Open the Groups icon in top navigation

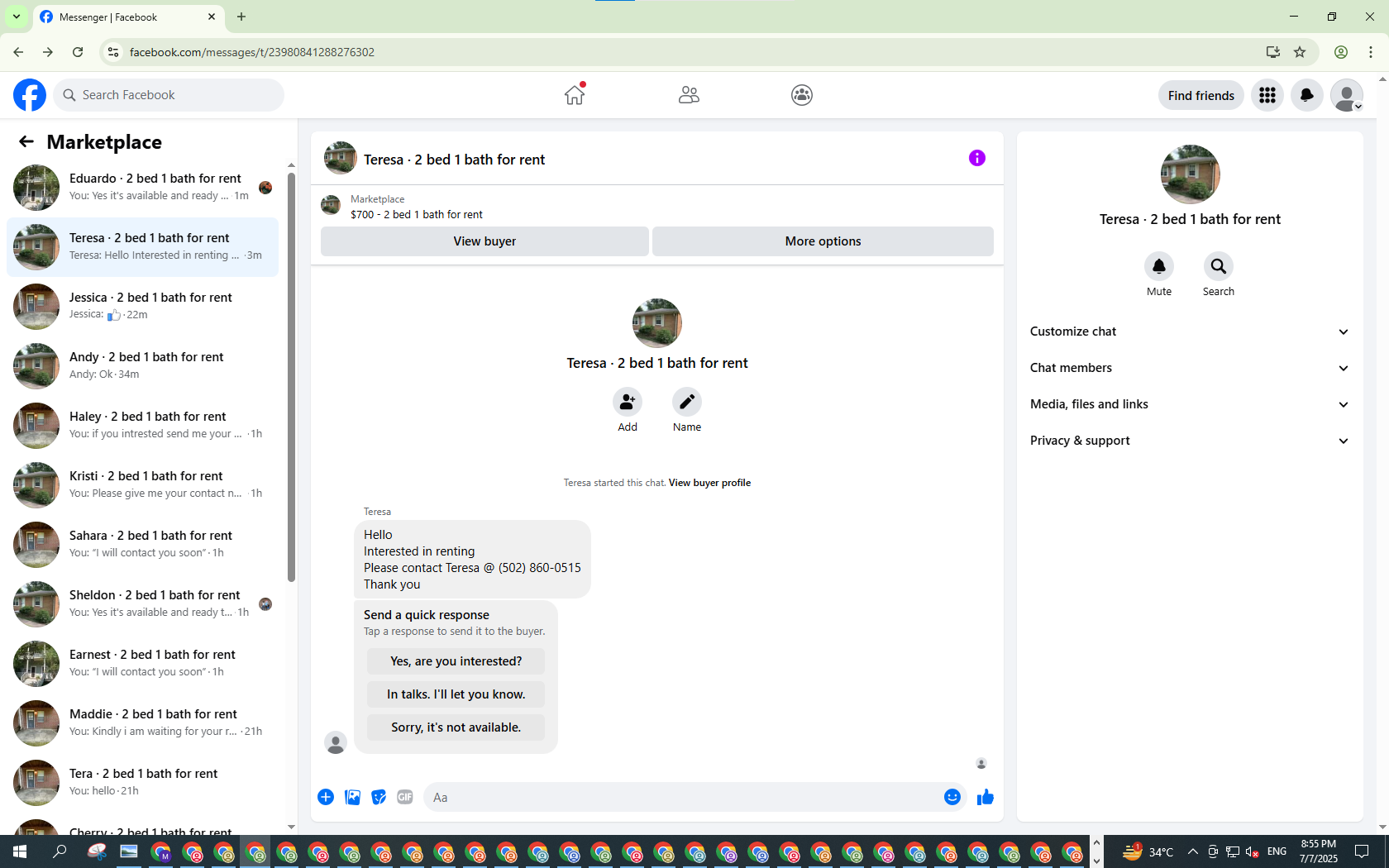click(802, 95)
